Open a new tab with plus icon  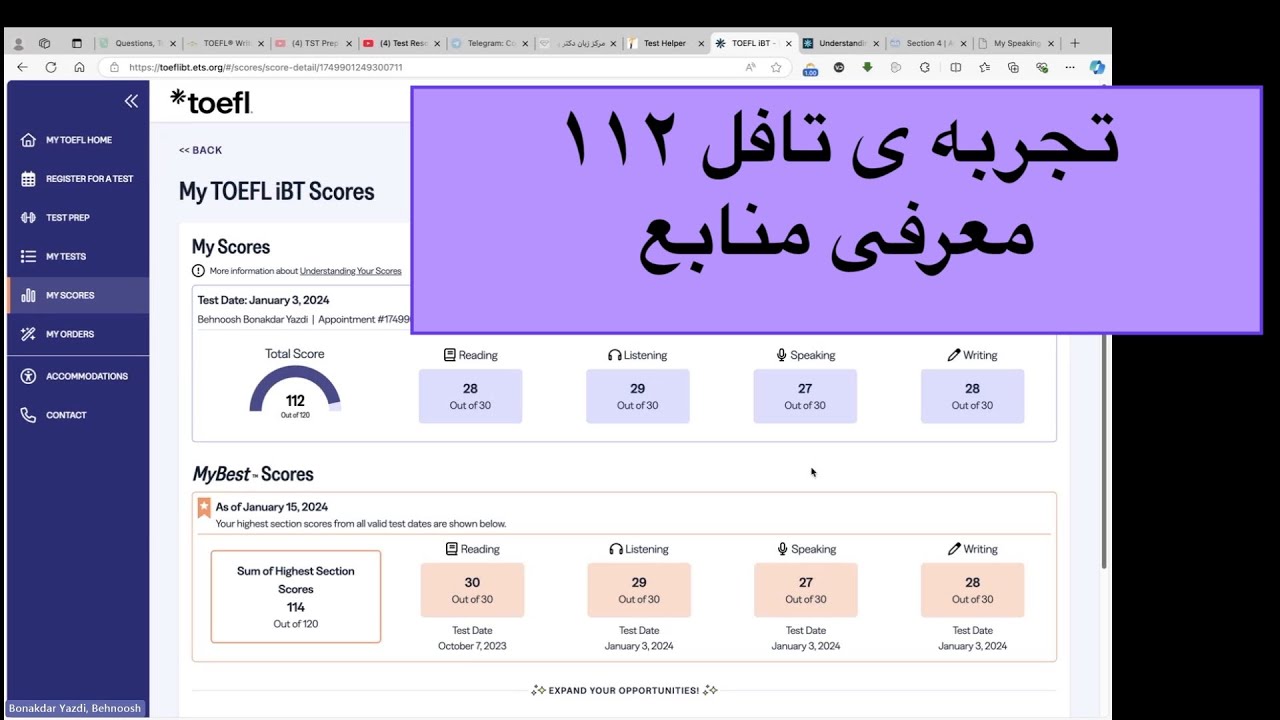(x=1075, y=43)
